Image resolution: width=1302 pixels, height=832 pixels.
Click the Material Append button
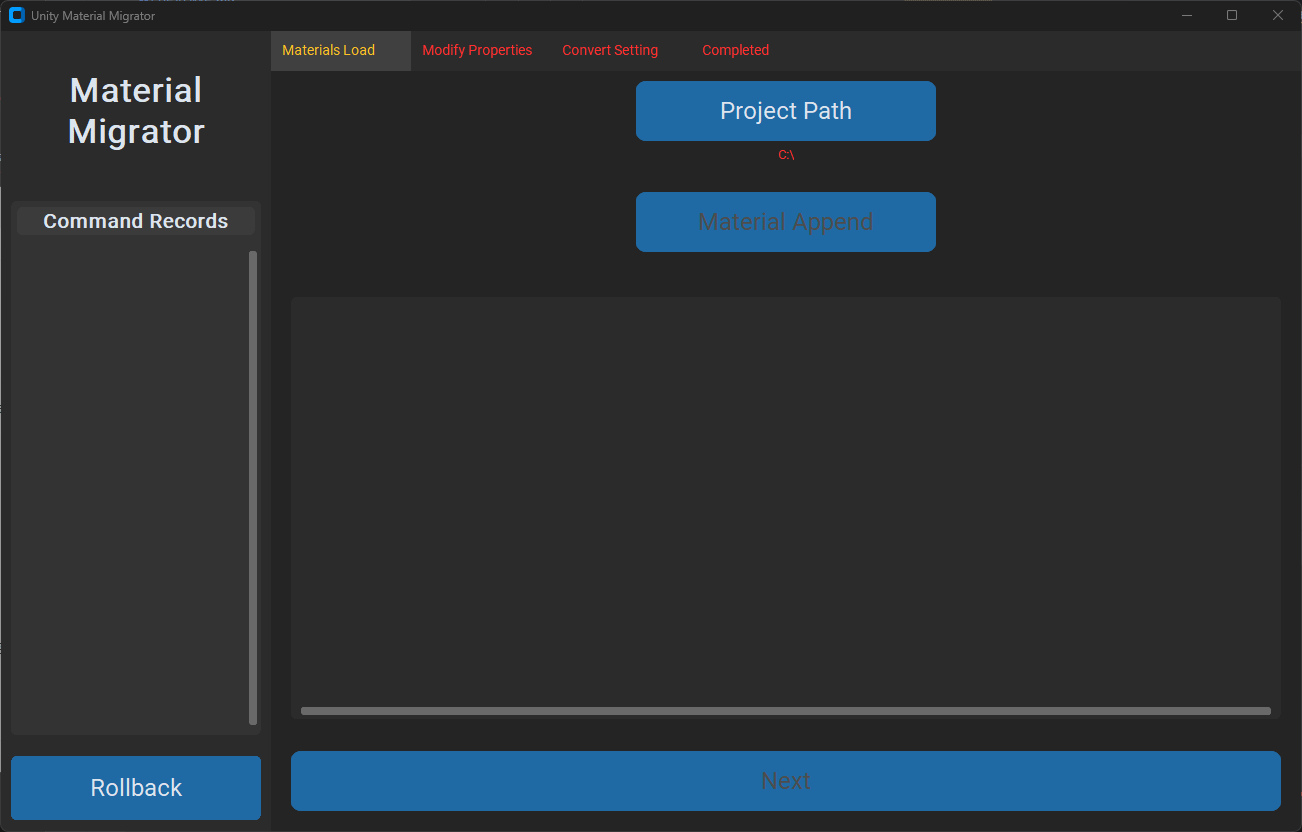tap(786, 222)
